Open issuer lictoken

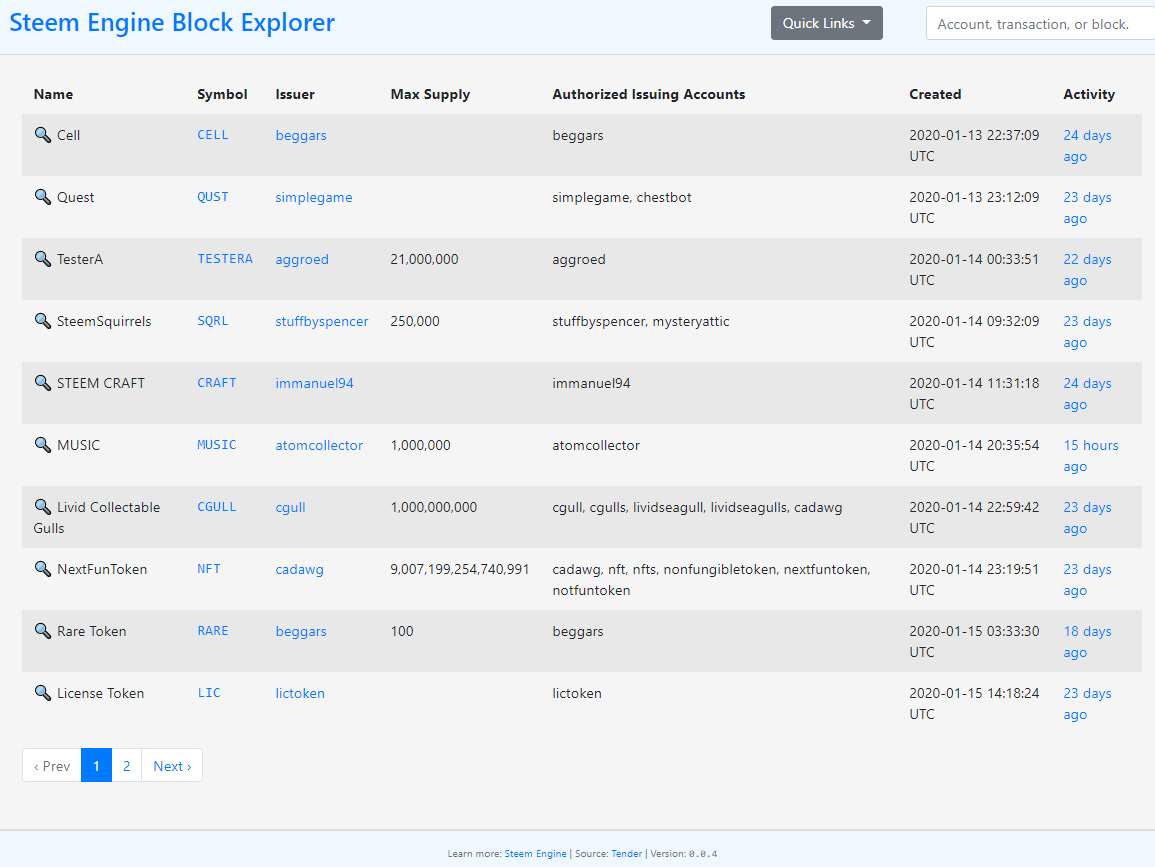300,692
